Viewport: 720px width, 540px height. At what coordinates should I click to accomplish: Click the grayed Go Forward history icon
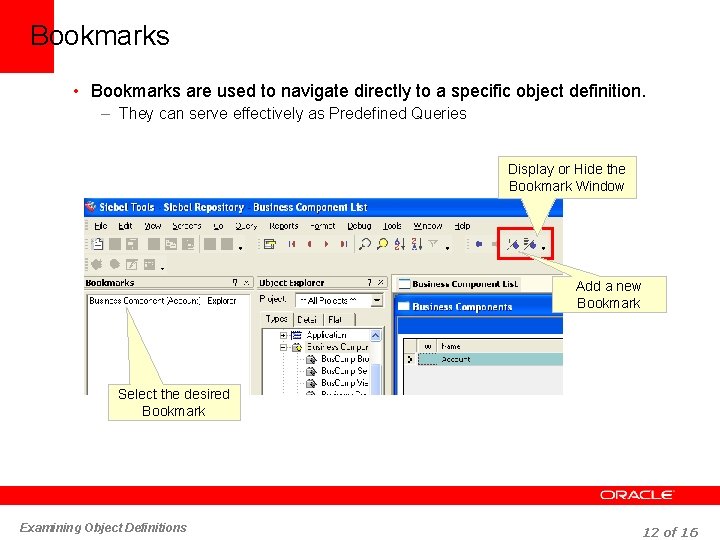(494, 244)
